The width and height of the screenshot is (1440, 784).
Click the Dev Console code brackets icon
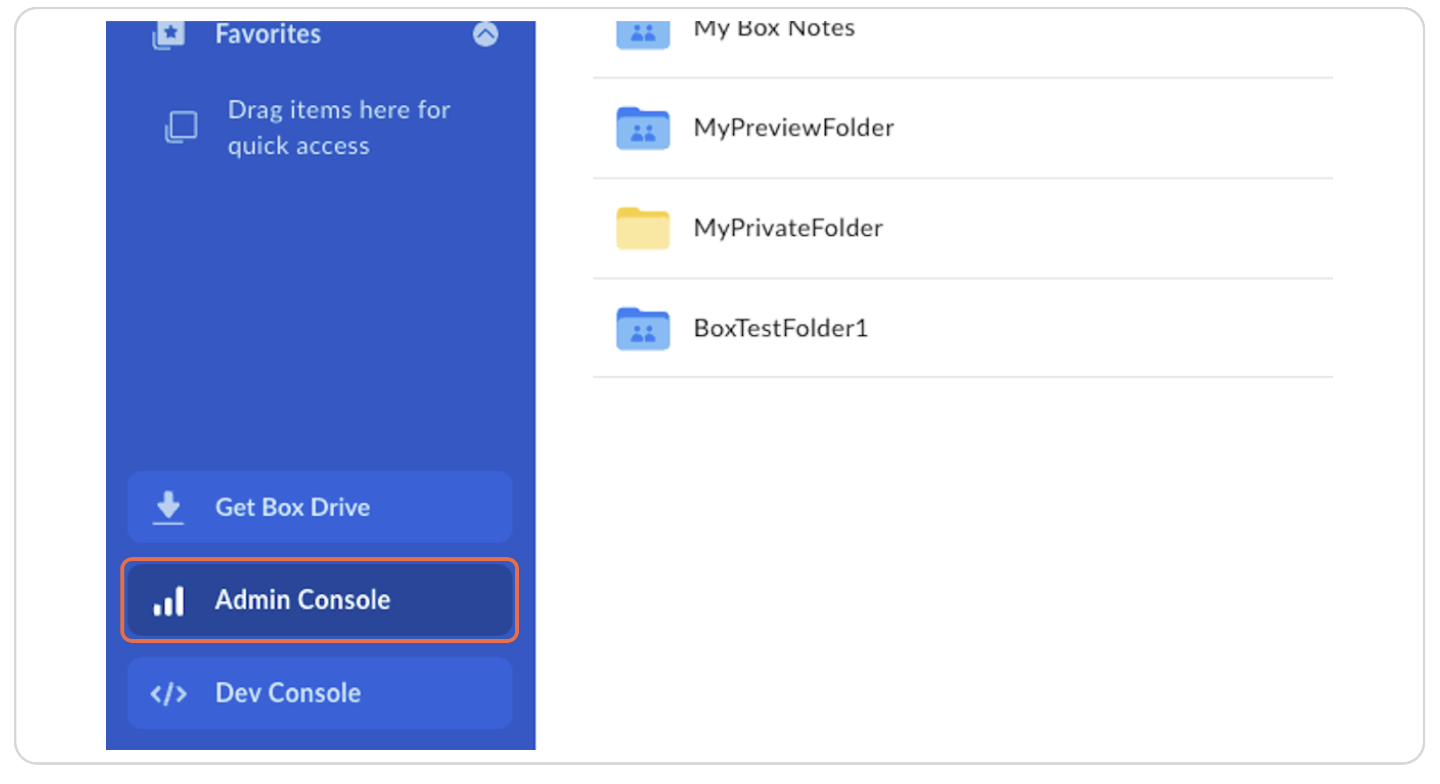click(168, 693)
